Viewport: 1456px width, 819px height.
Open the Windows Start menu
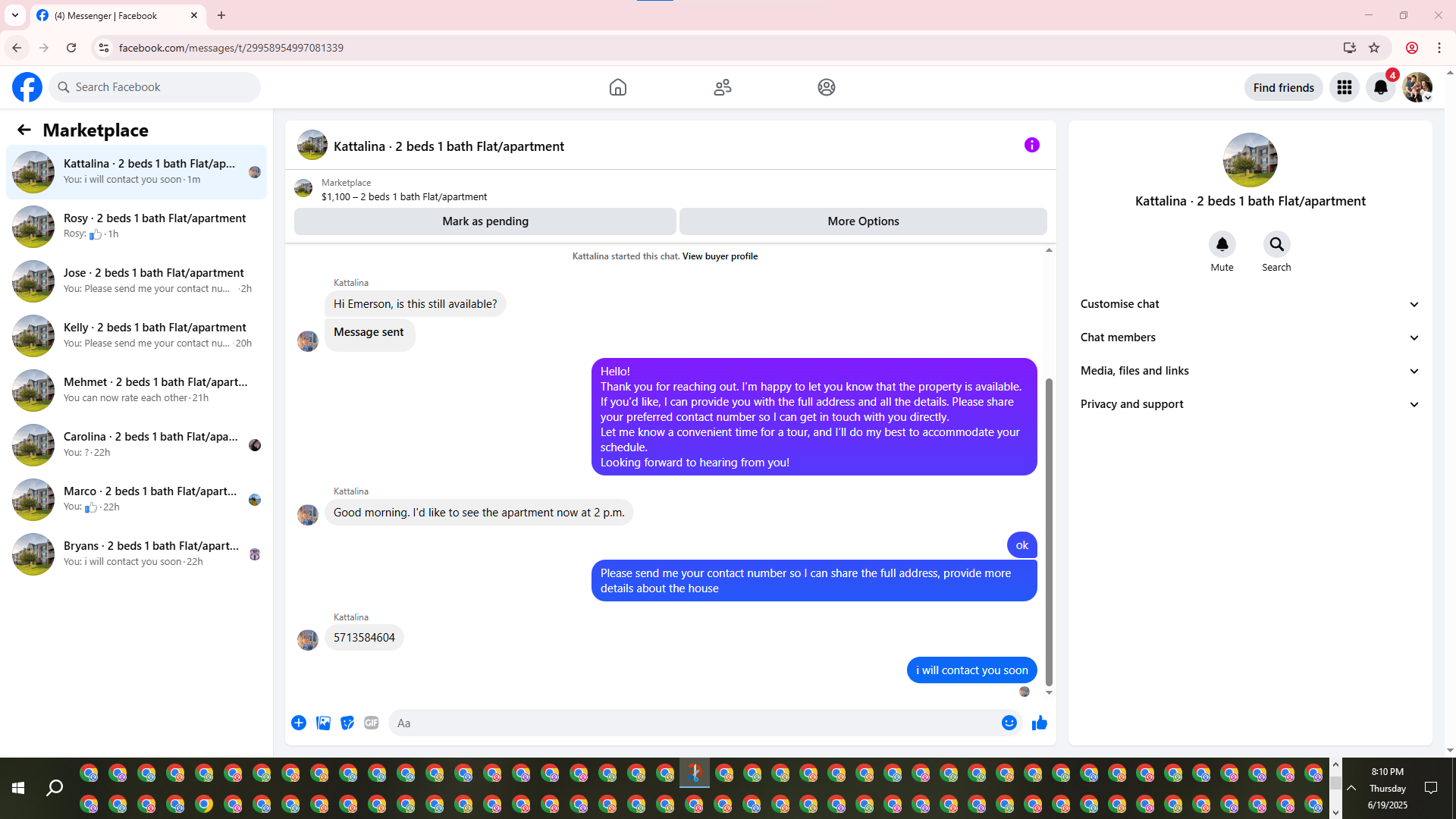click(x=18, y=789)
